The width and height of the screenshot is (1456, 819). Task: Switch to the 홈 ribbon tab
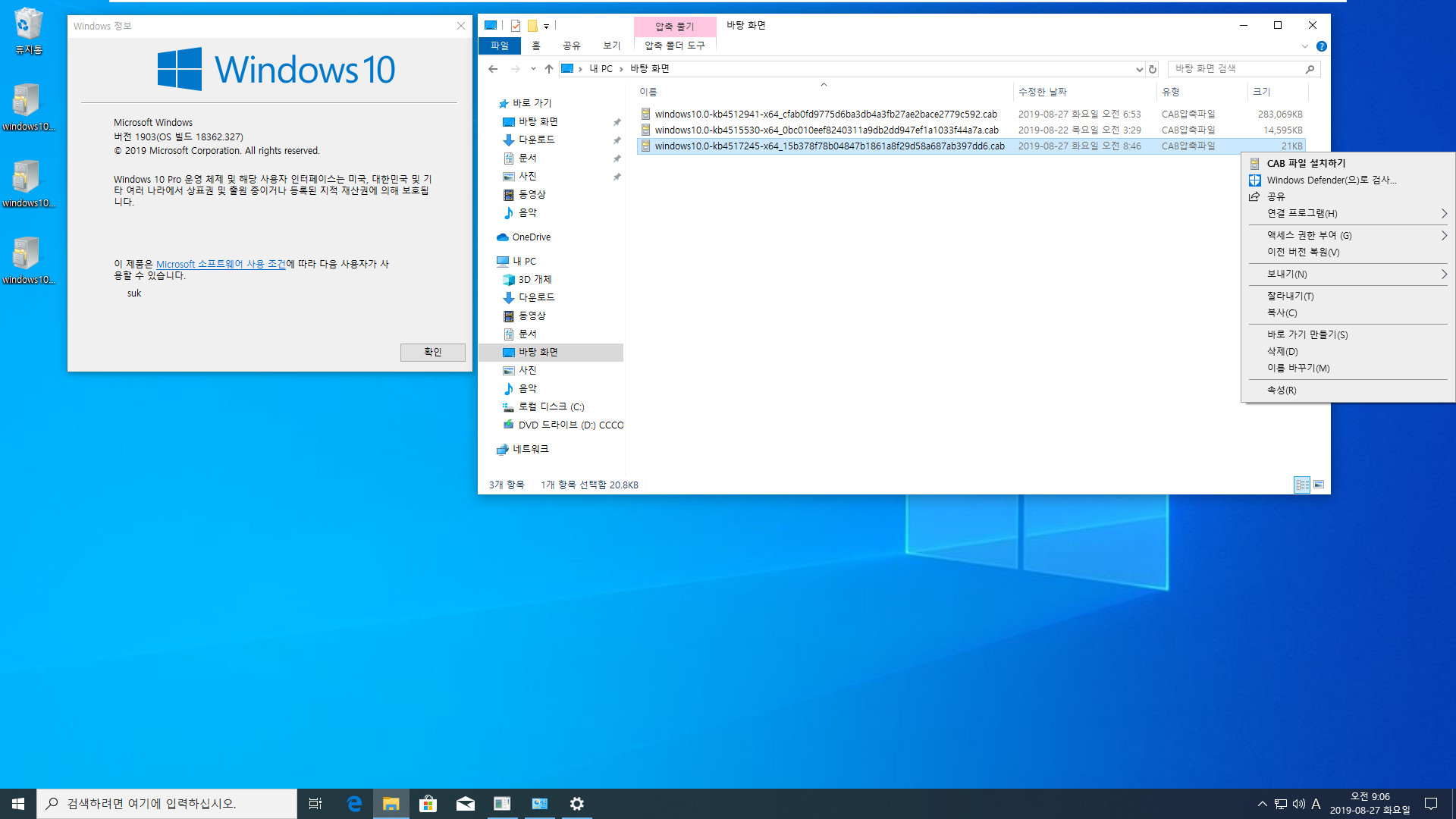536,45
